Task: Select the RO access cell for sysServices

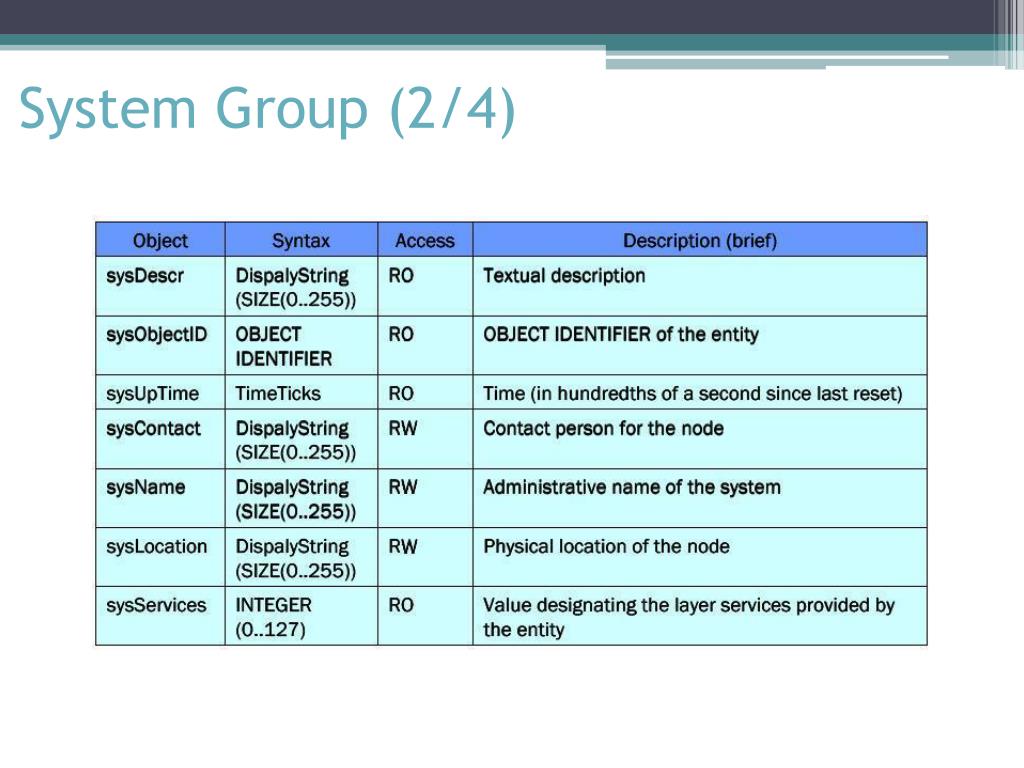Action: click(x=425, y=616)
